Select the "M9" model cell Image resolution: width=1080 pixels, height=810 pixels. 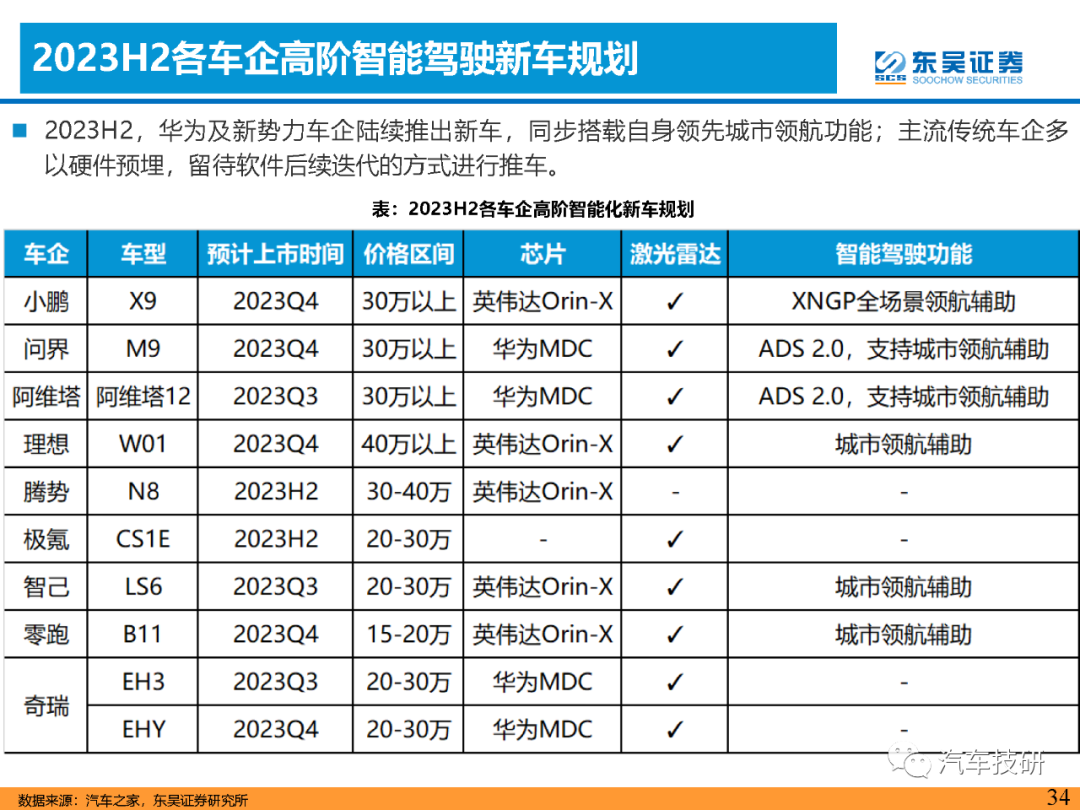[143, 349]
